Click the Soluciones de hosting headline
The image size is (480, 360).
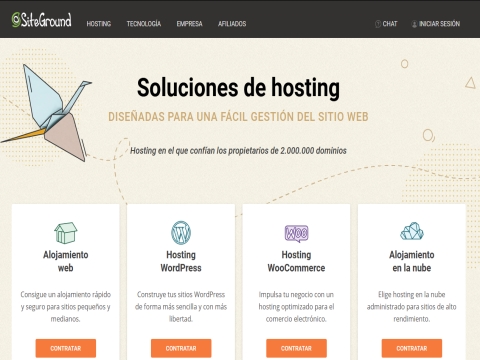tap(238, 88)
